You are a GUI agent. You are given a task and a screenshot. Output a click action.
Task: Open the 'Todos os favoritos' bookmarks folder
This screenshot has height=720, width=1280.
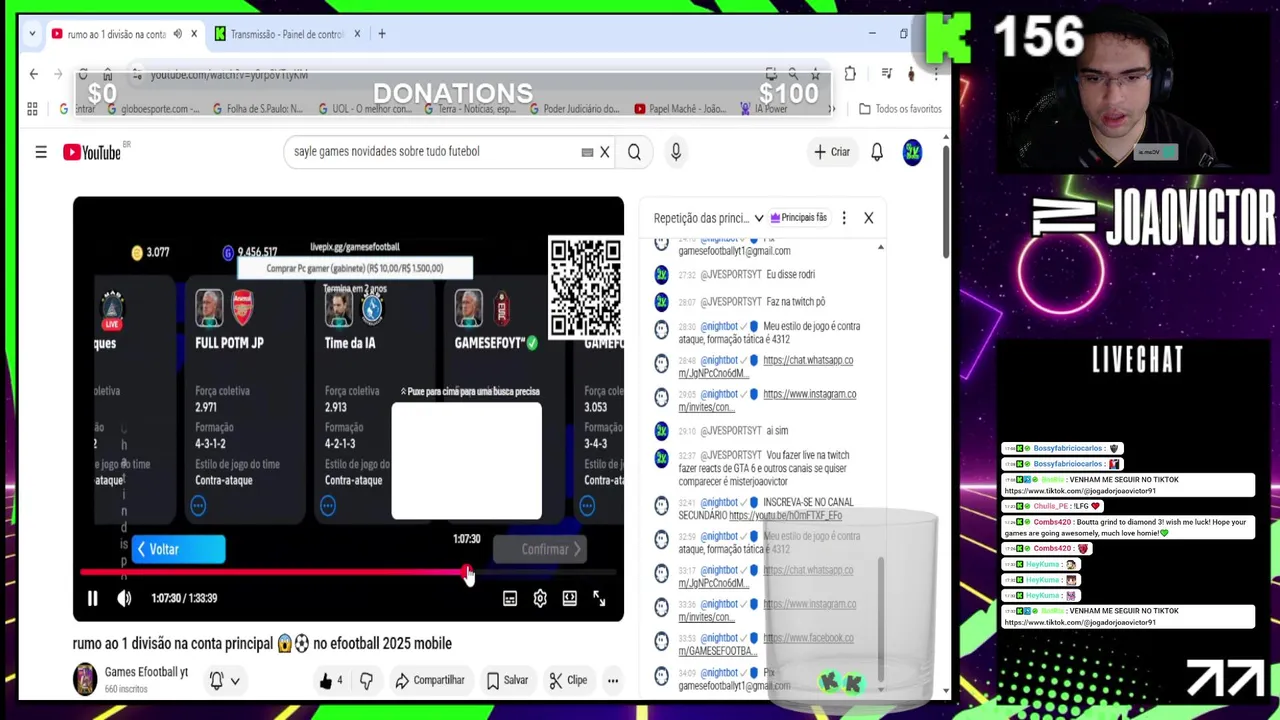901,109
